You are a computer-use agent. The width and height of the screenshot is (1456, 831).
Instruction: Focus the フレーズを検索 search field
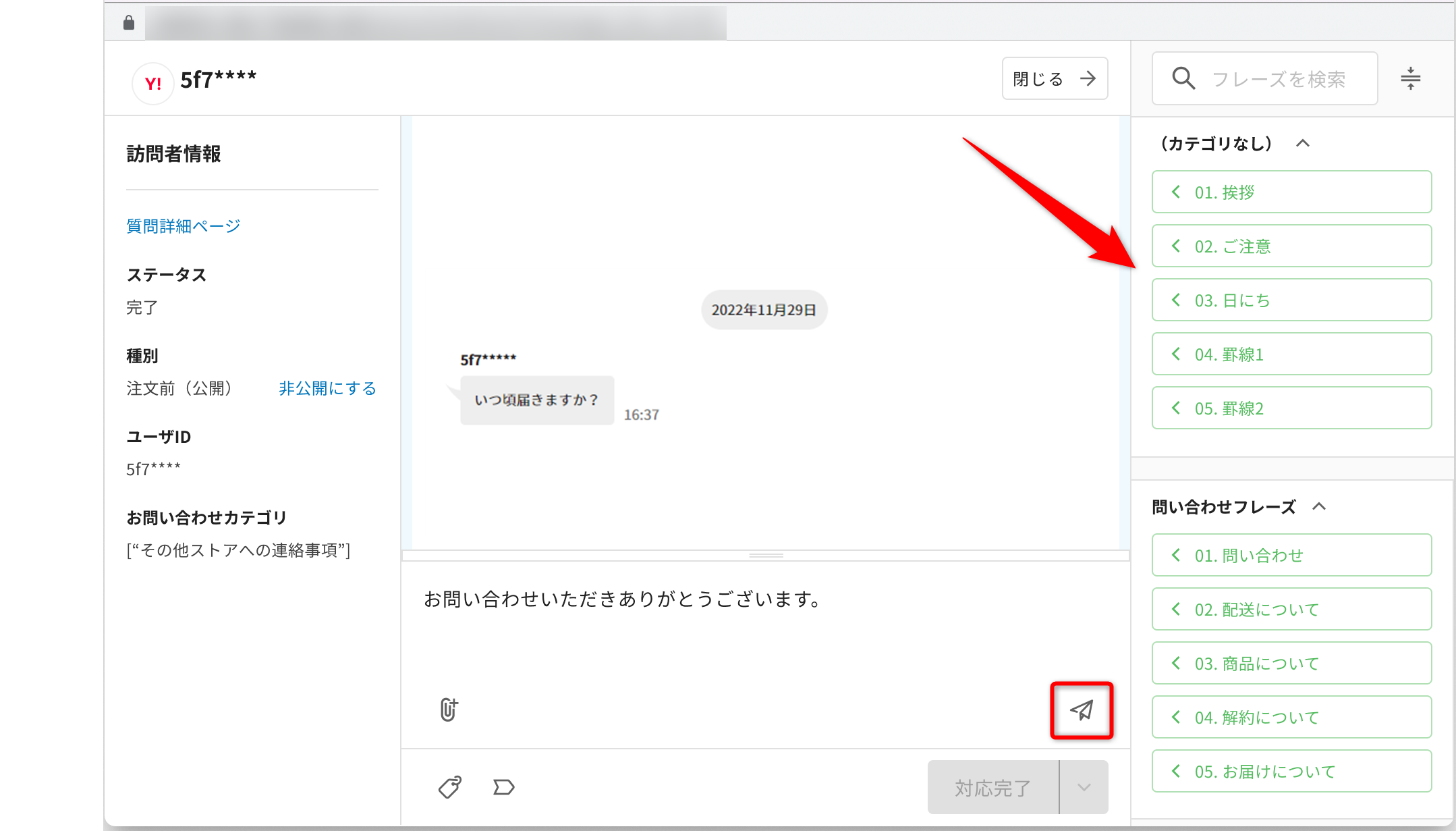pos(1278,79)
